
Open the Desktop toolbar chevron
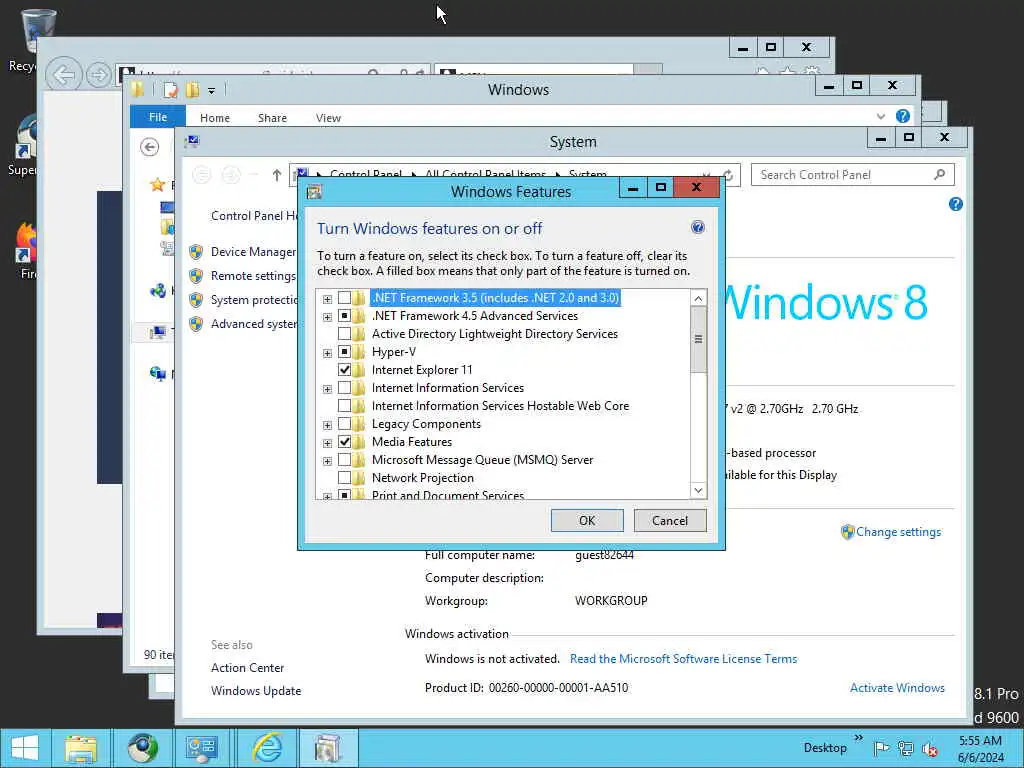pyautogui.click(x=858, y=738)
